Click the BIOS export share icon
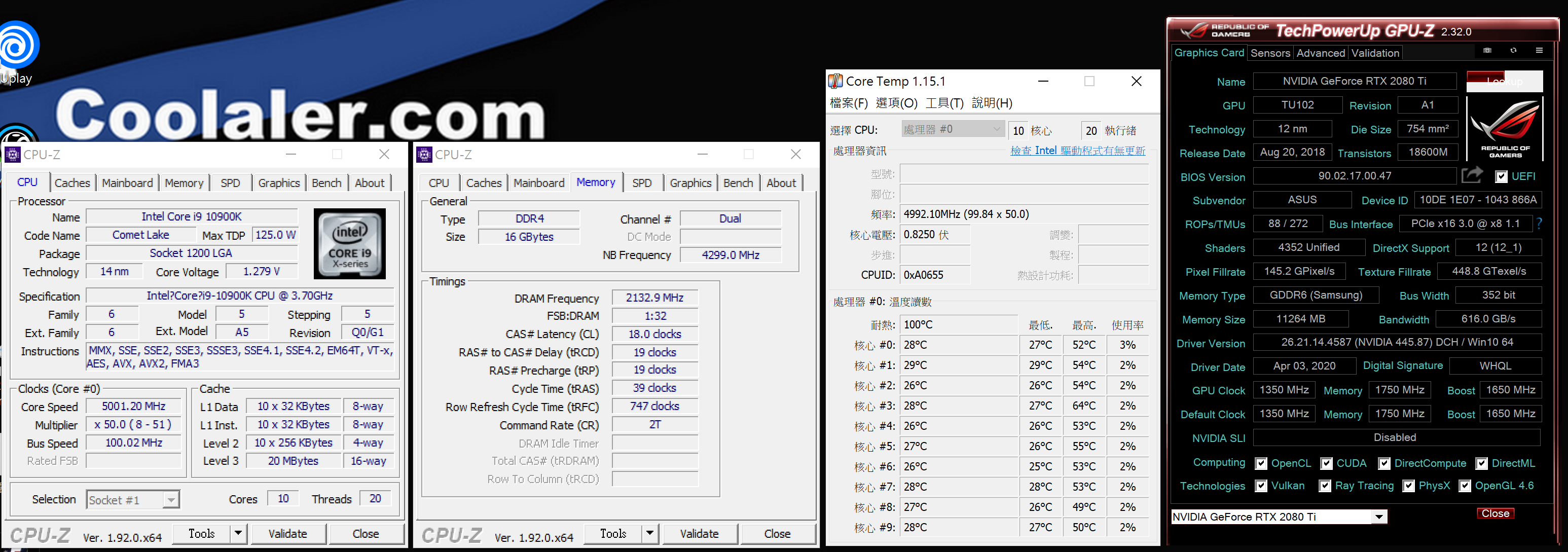 click(1472, 175)
